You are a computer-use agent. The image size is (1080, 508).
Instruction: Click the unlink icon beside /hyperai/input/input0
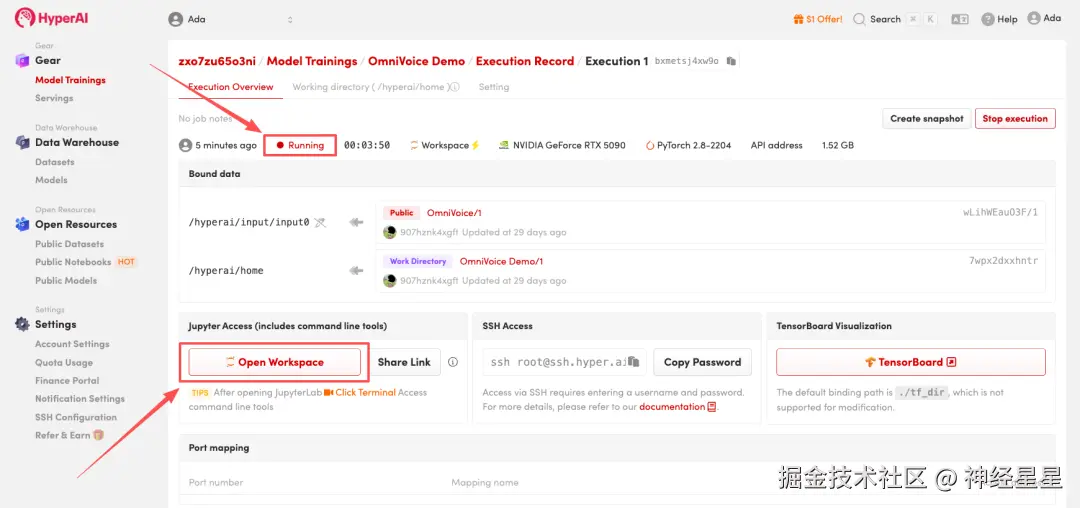point(320,222)
